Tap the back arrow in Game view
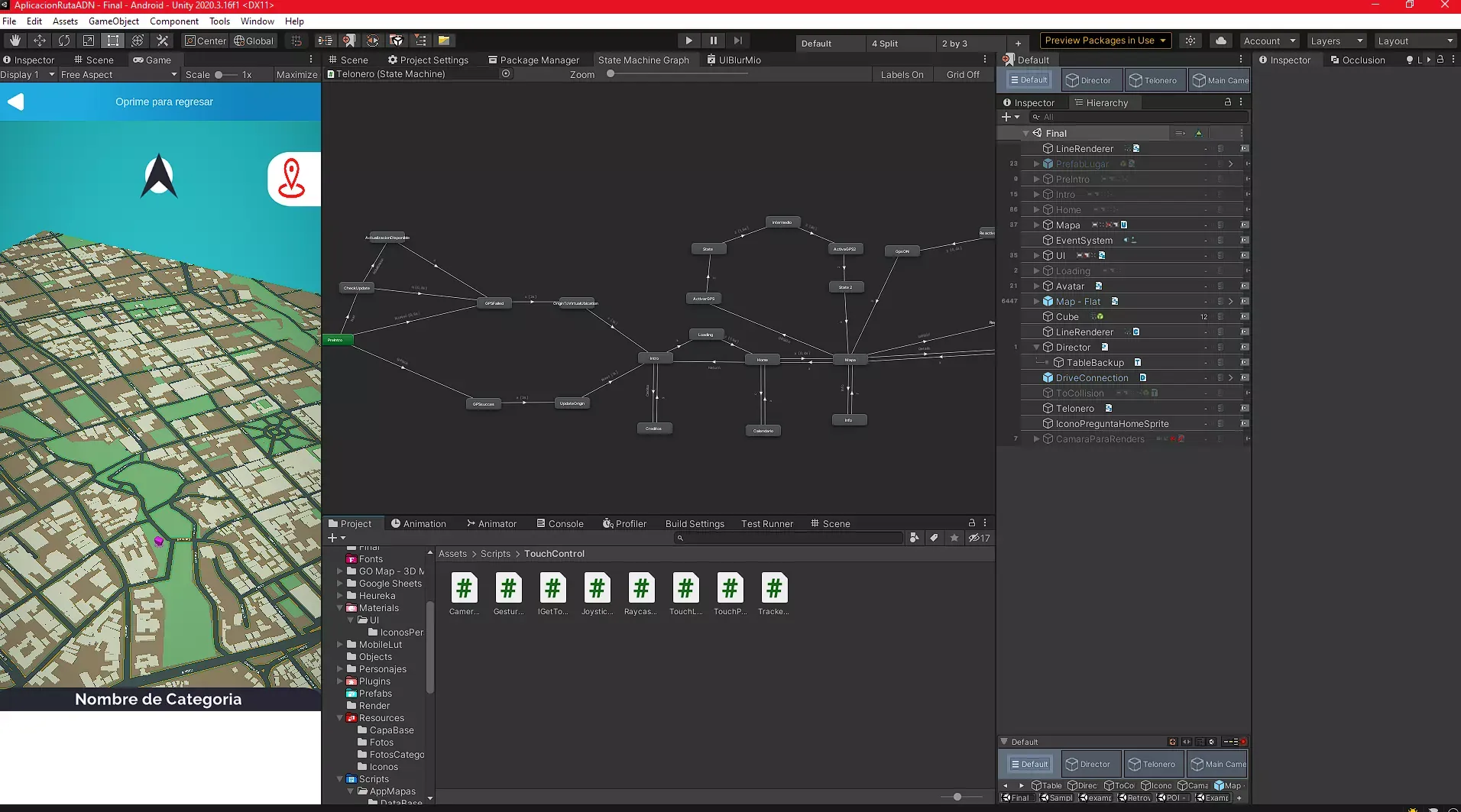The width and height of the screenshot is (1461, 812). click(x=16, y=102)
